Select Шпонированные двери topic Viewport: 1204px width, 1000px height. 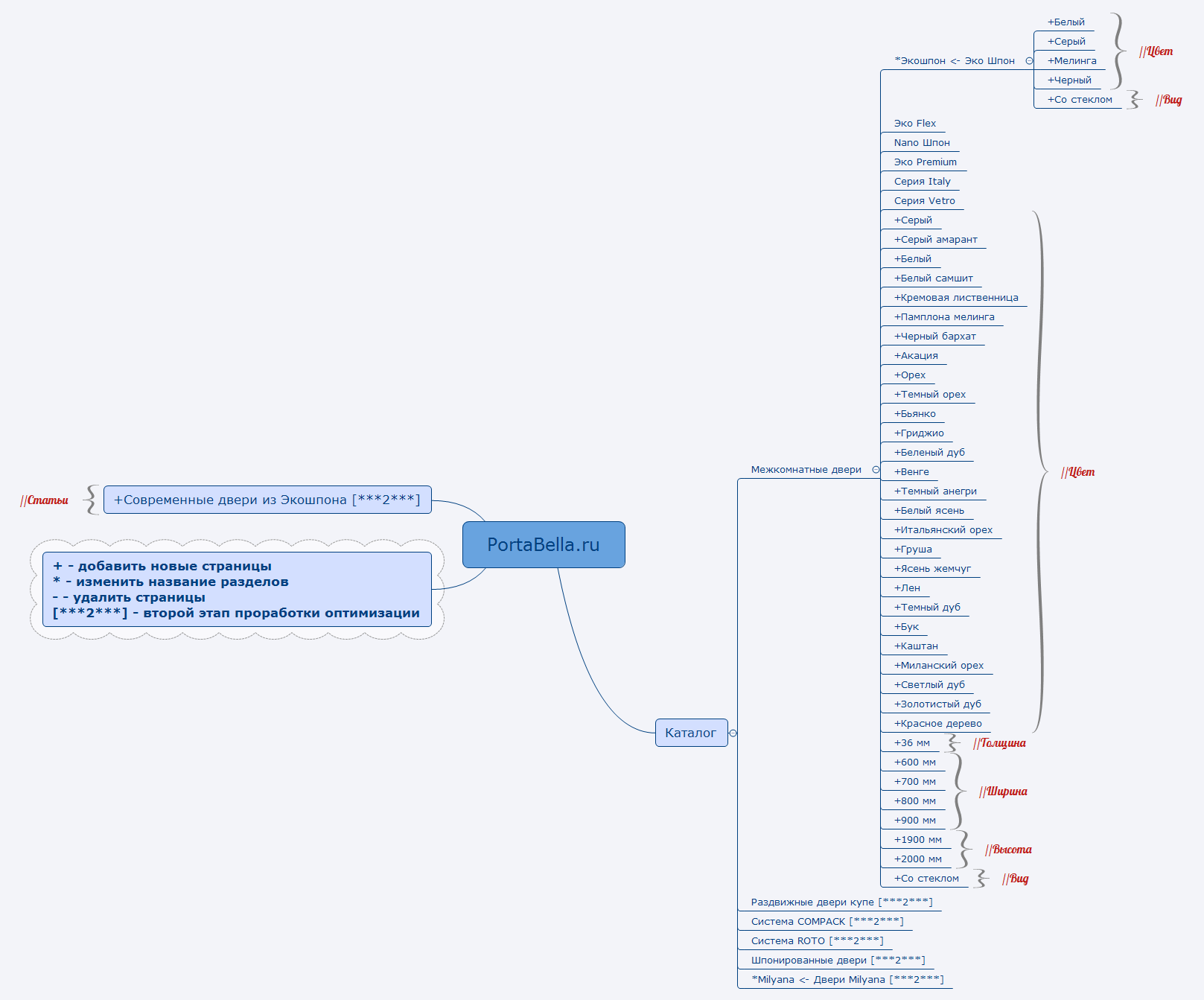pyautogui.click(x=838, y=961)
